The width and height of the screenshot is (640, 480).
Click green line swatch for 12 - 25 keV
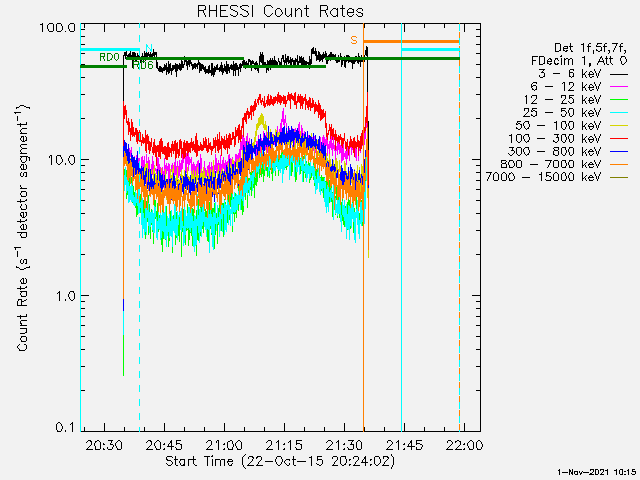tap(619, 100)
